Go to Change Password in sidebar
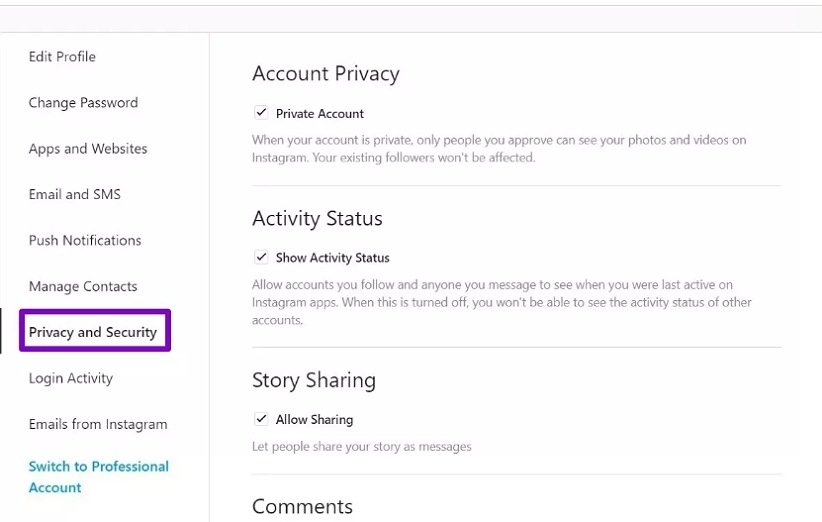The width and height of the screenshot is (822, 522). 83,103
